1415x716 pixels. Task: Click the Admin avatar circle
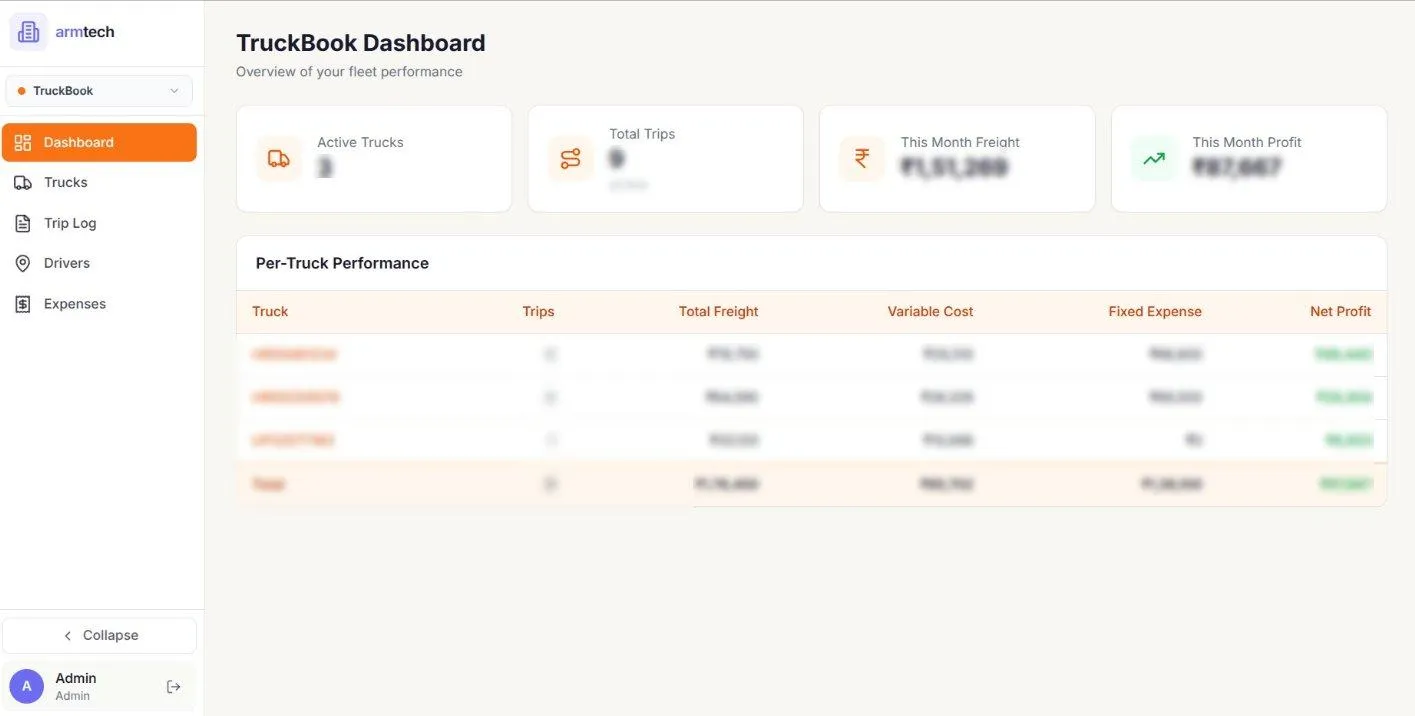click(27, 686)
